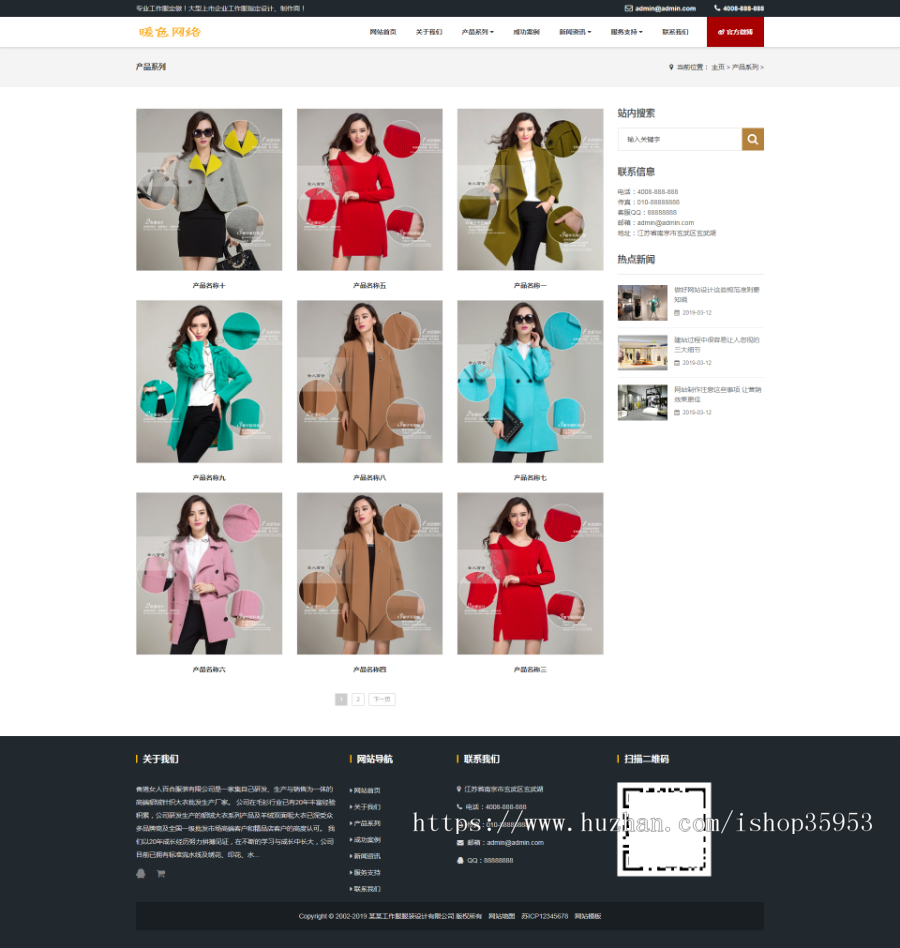Screen dimensions: 900x948
Task: Click the calendar icon under the second hot news item
Action: click(677, 363)
